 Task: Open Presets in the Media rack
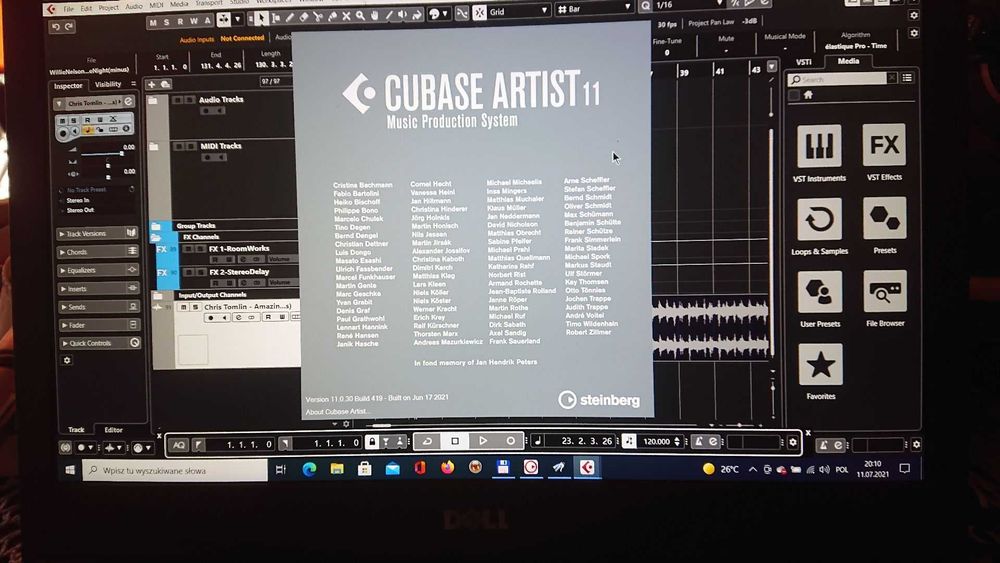(x=885, y=218)
